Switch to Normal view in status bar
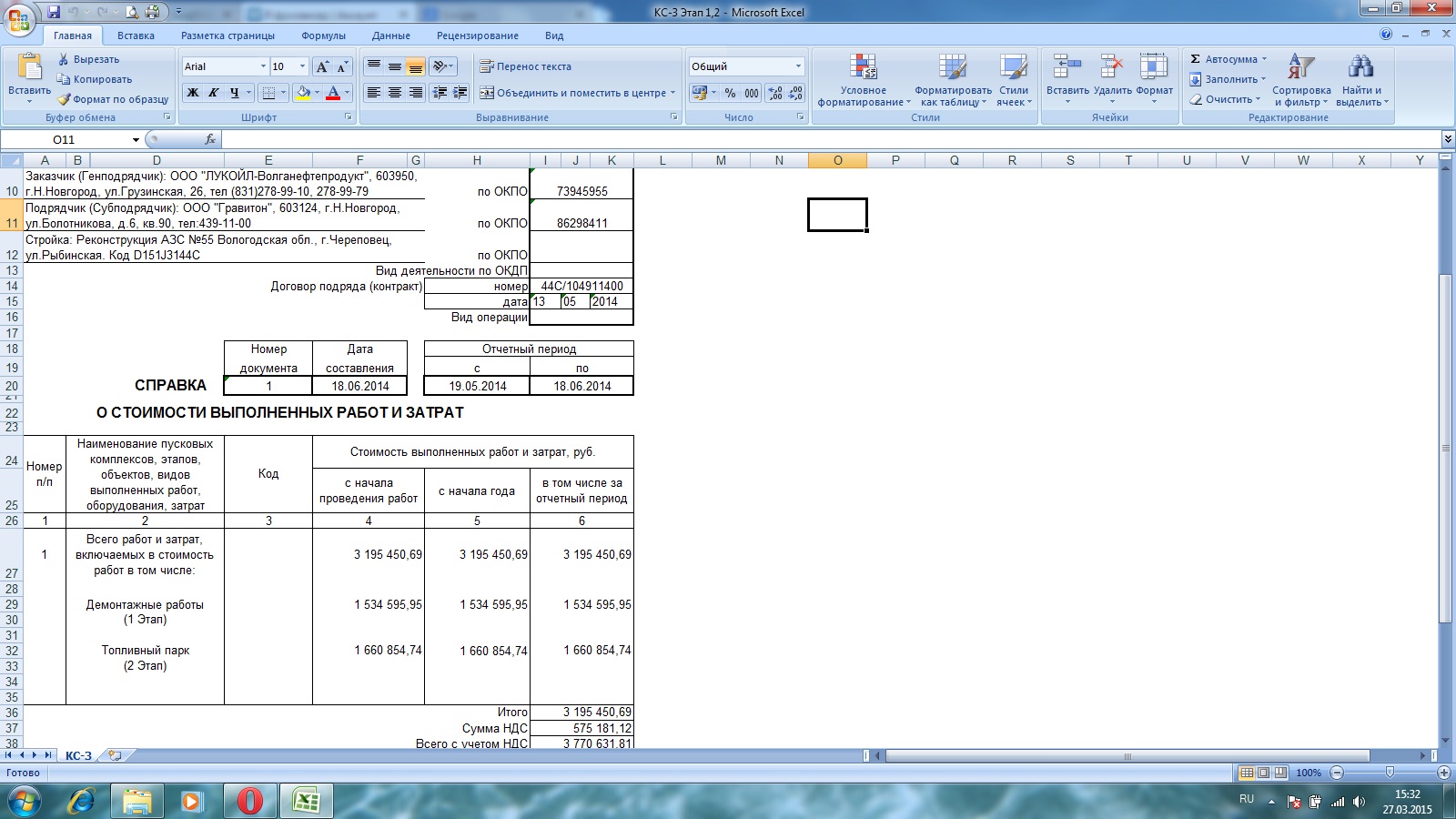The width and height of the screenshot is (1456, 819). (x=1247, y=773)
